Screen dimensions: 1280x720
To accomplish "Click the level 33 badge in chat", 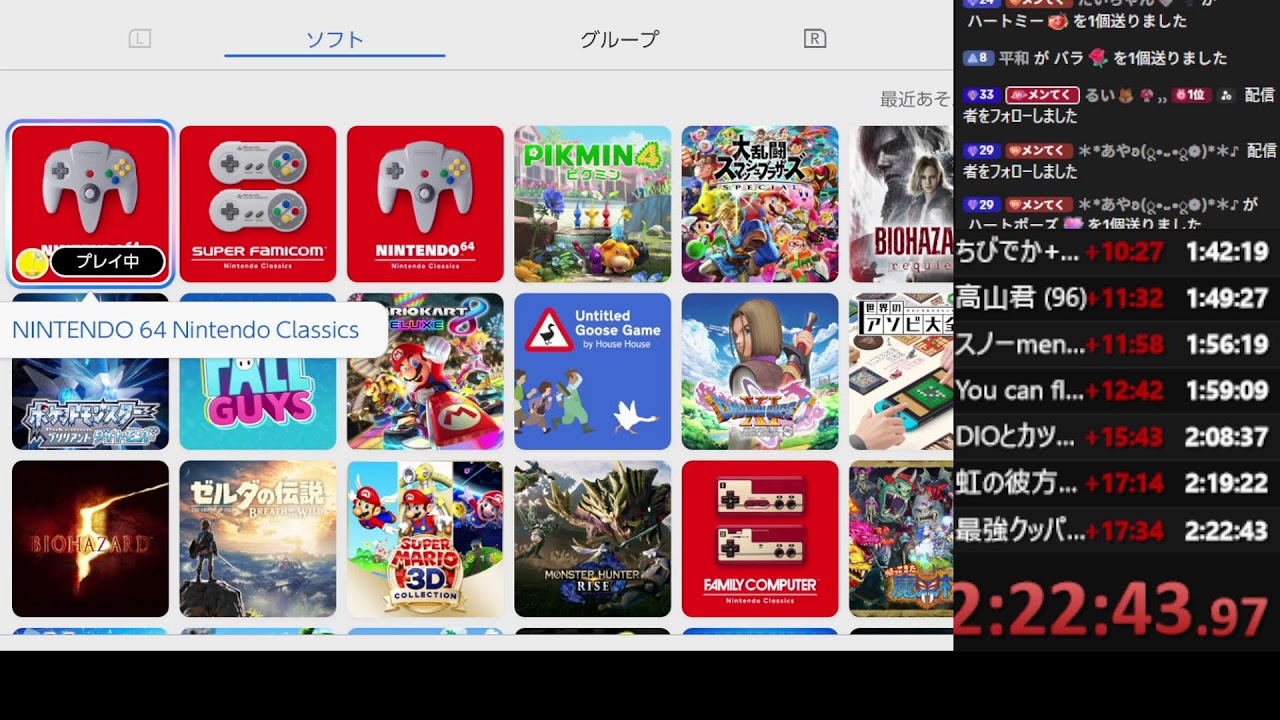I will pyautogui.click(x=981, y=95).
